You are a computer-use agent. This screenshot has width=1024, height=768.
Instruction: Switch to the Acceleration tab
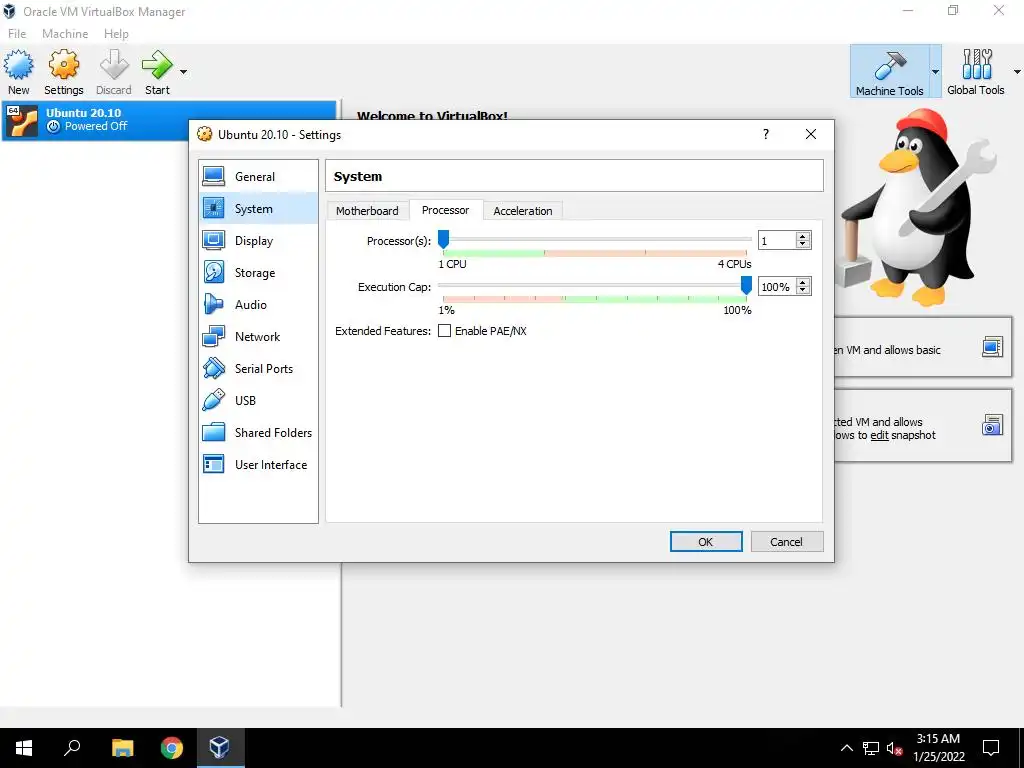[522, 210]
